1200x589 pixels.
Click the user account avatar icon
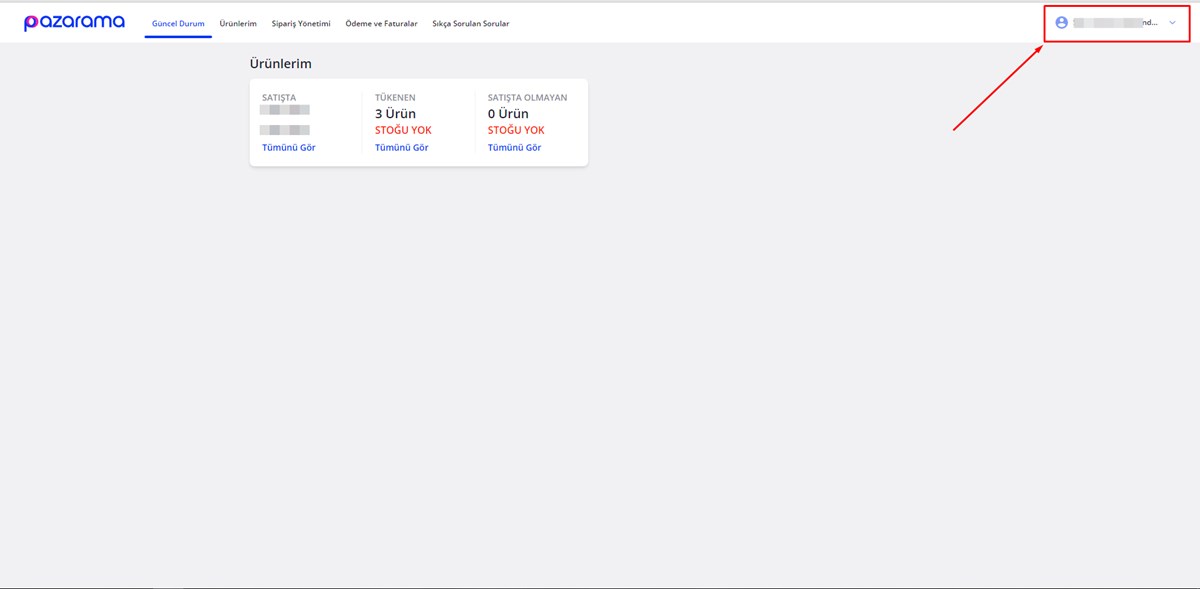pyautogui.click(x=1062, y=23)
